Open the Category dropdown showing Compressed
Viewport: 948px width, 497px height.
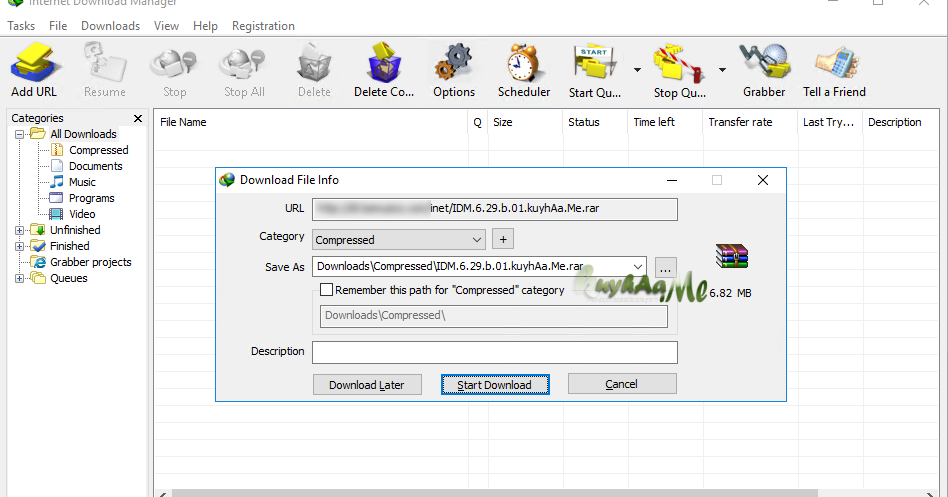399,239
